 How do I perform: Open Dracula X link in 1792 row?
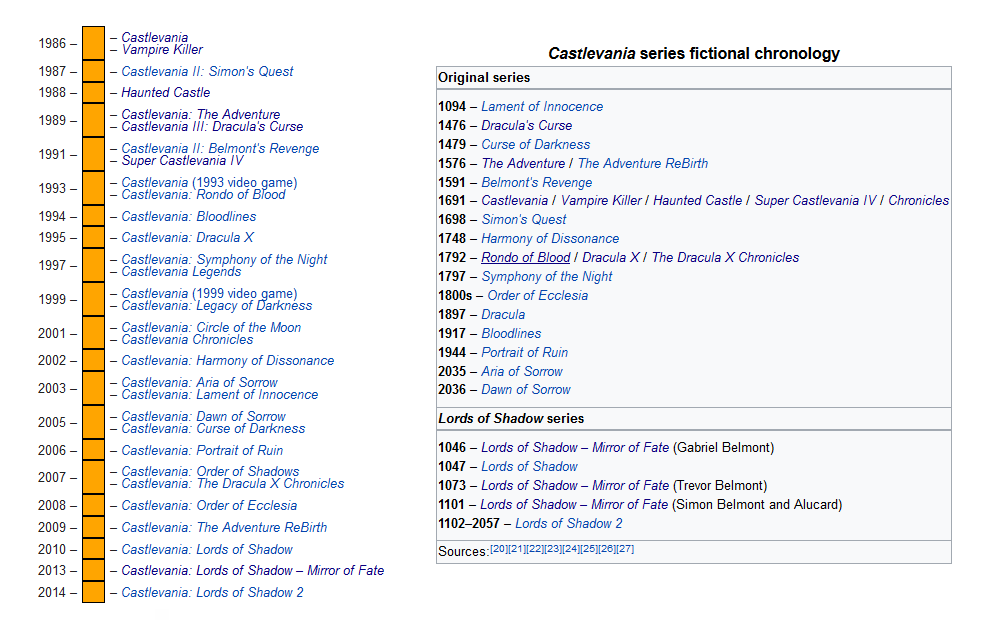611,257
